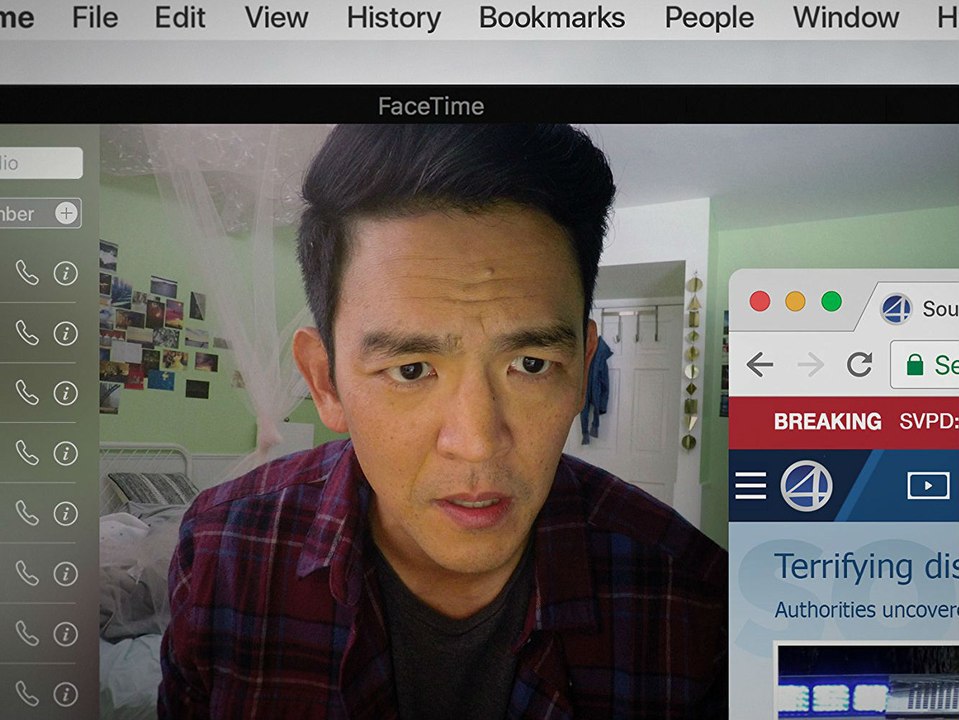Screen dimensions: 959x720
Task: Minimize the browser window with yellow button
Action: (795, 302)
